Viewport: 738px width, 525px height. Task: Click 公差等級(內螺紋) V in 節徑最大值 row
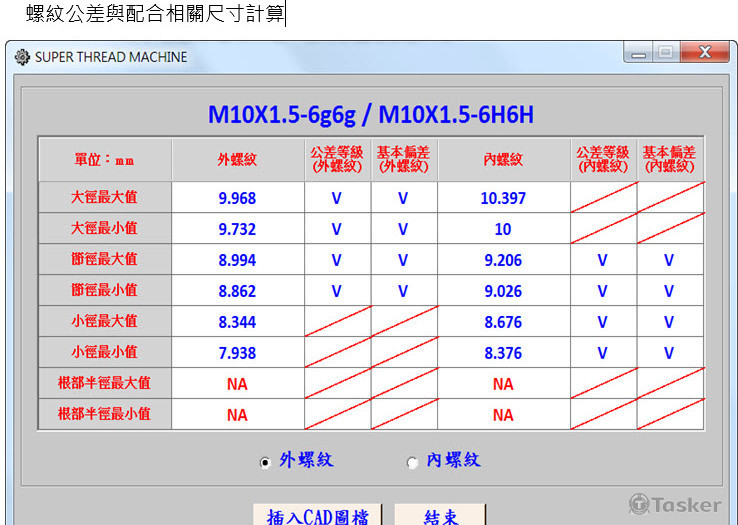(x=602, y=260)
